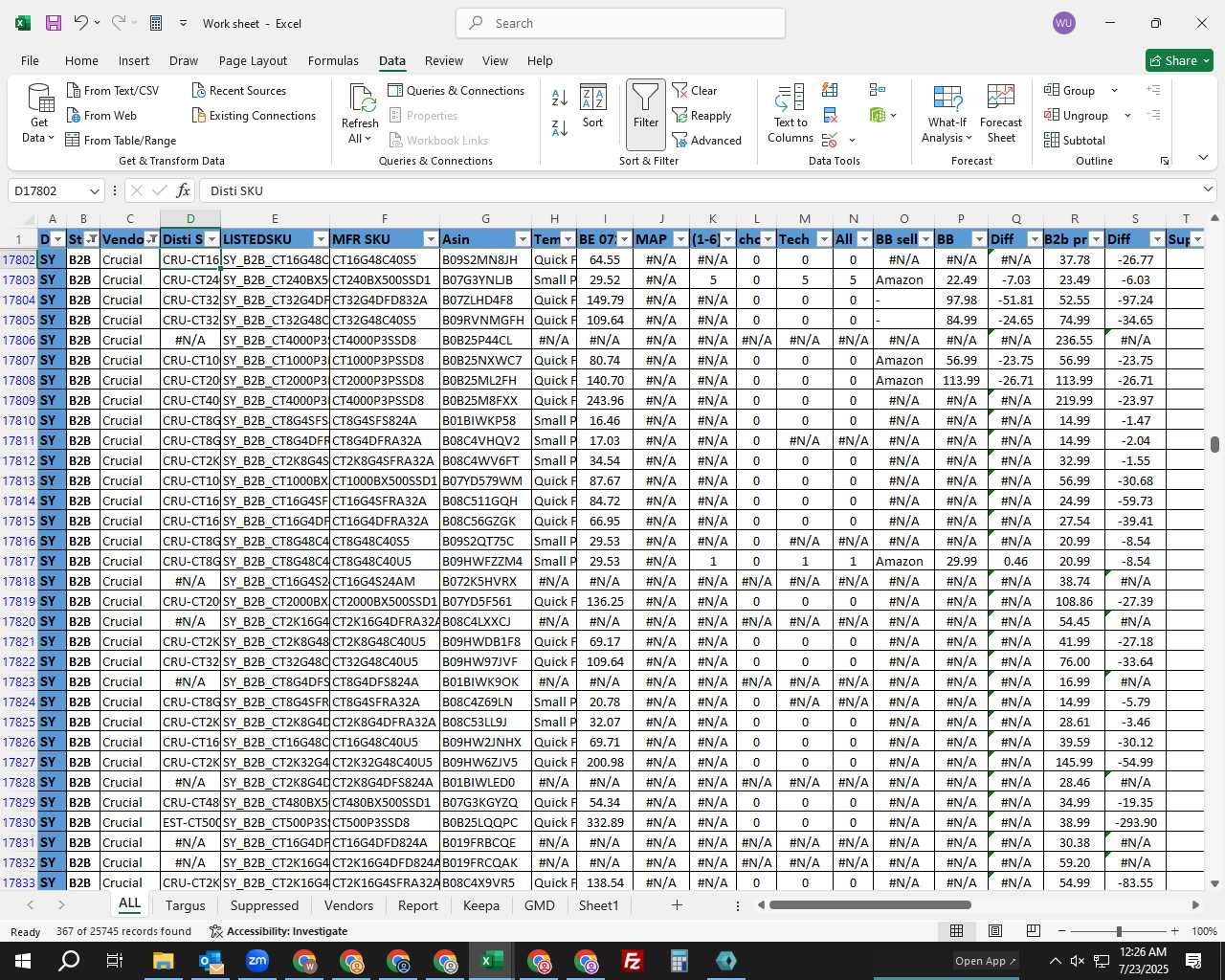Open Advanced filter options

point(707,140)
